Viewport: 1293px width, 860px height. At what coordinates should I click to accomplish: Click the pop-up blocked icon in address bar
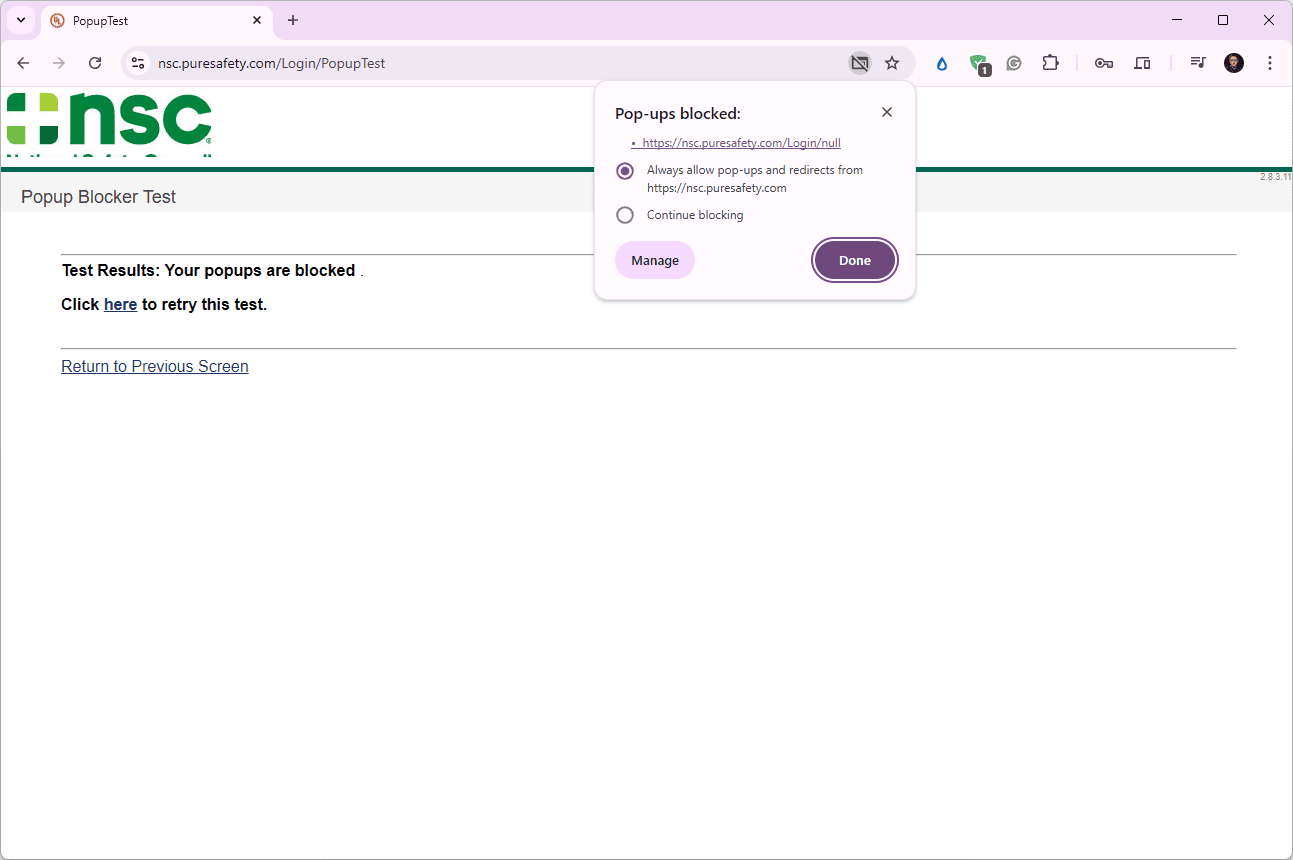pos(859,63)
